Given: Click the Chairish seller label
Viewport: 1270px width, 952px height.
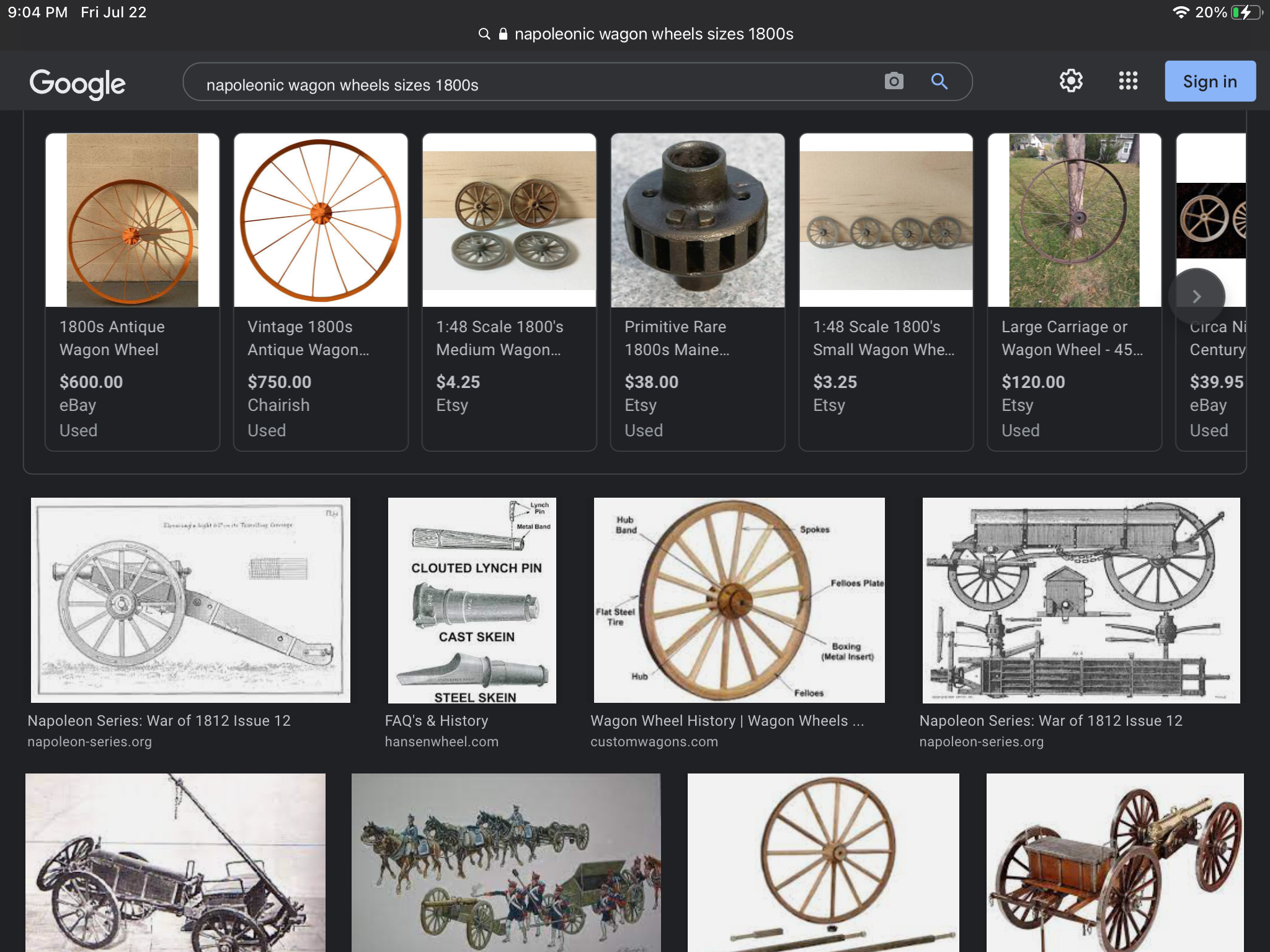Looking at the screenshot, I should 278,405.
